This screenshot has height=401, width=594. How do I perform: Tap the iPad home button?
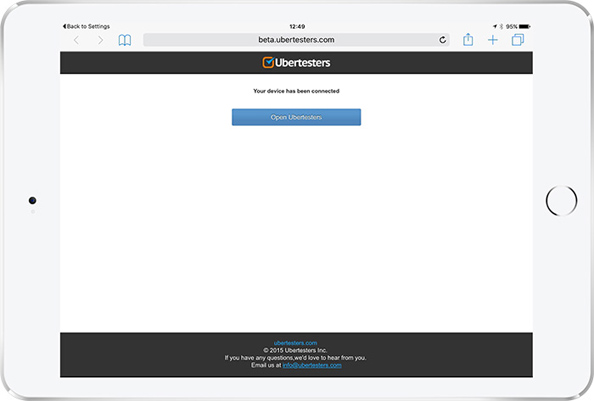click(x=561, y=201)
